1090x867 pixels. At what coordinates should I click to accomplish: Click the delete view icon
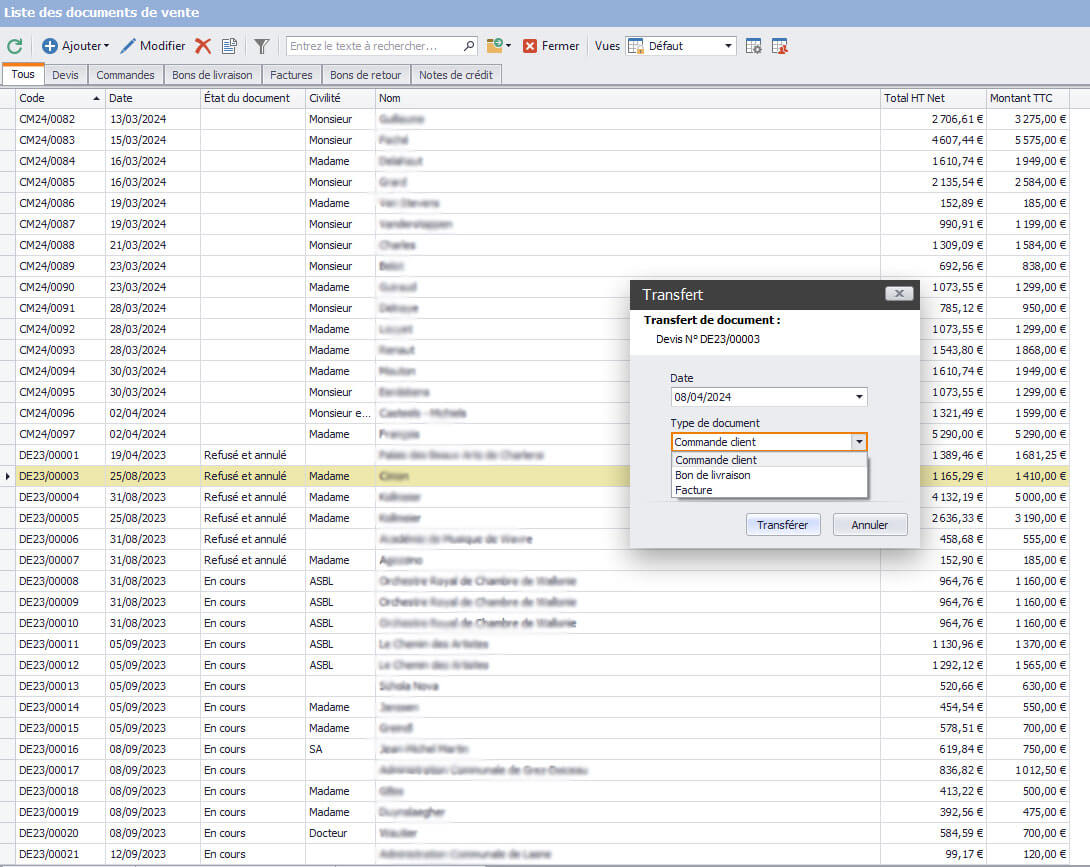[779, 46]
